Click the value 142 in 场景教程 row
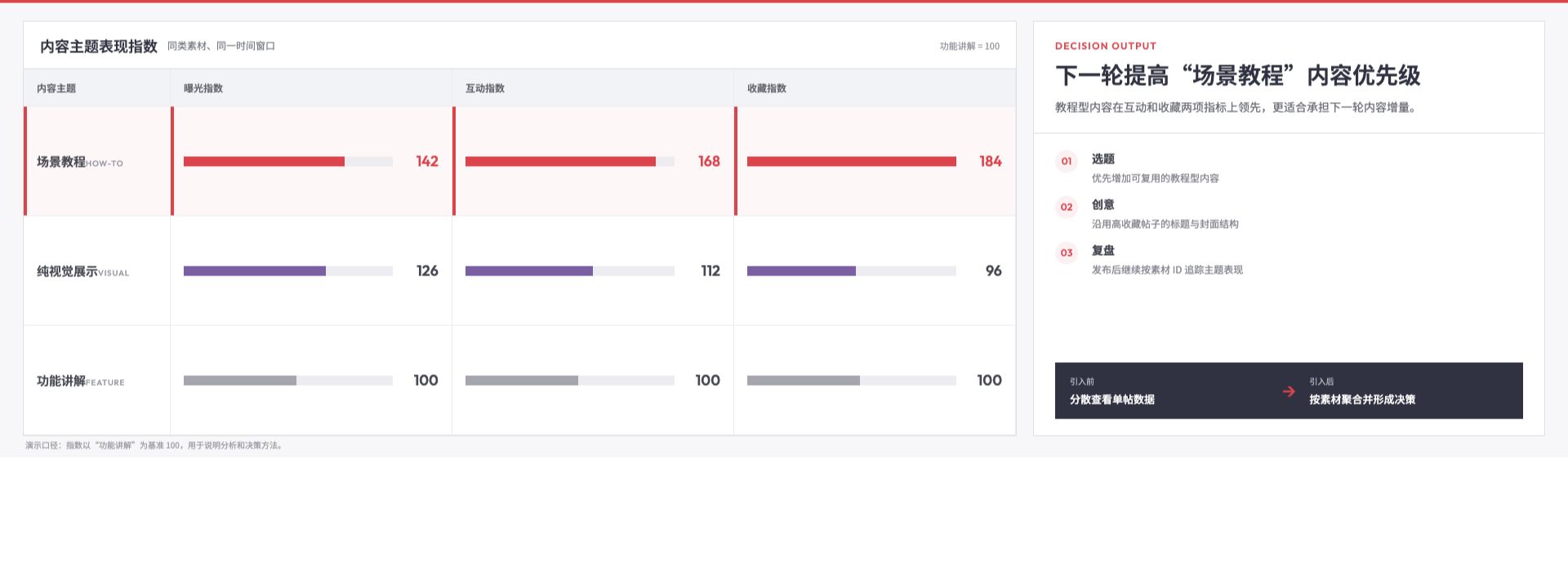Screen dimensions: 1568x564 click(427, 162)
